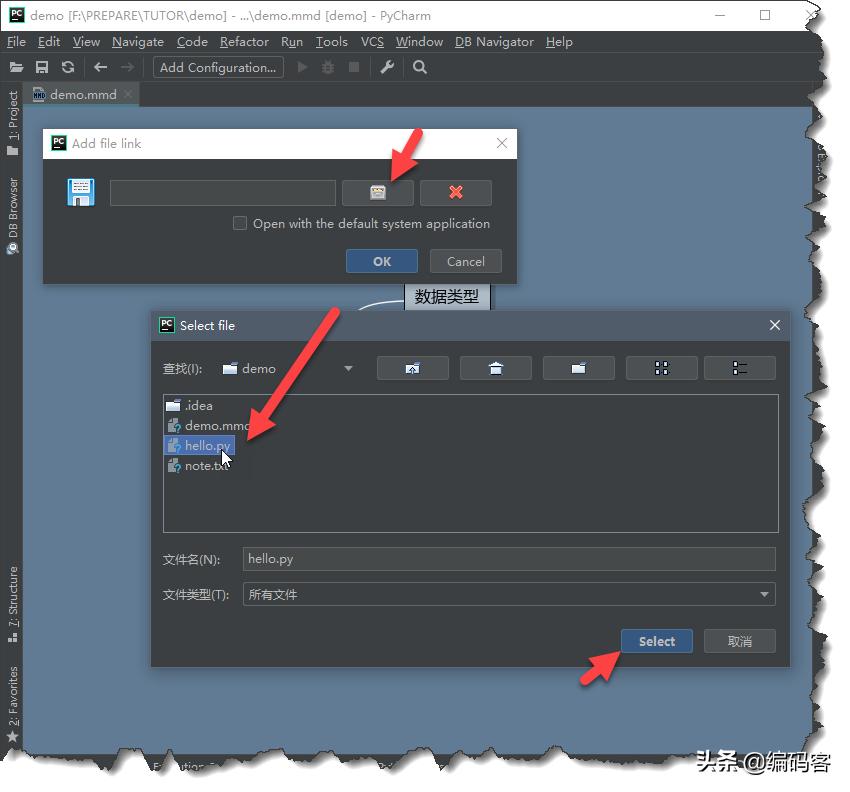Click OK in Add file link dialog

(x=382, y=261)
